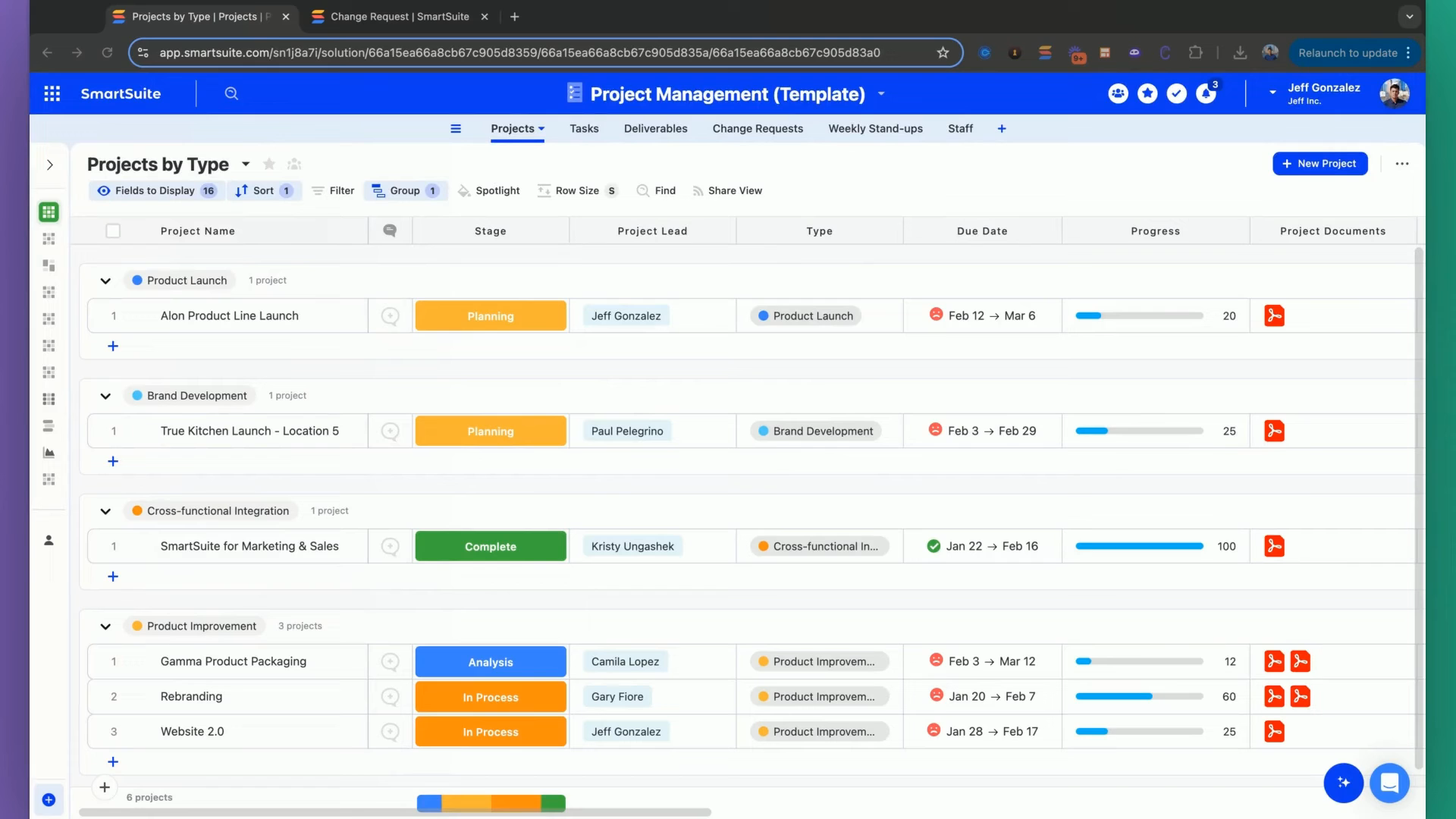1456x819 pixels.
Task: Open PDF document for SmartSuite for Marketing & Sales
Action: [x=1274, y=547]
